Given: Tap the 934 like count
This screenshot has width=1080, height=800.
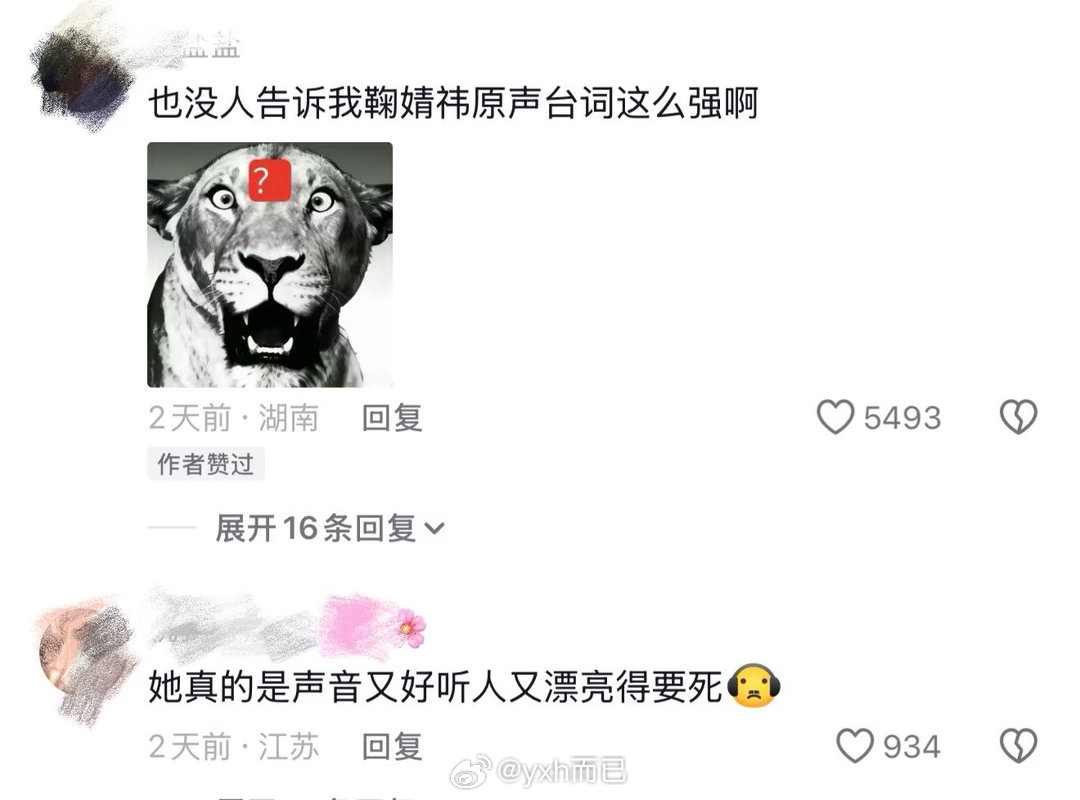Looking at the screenshot, I should 912,747.
